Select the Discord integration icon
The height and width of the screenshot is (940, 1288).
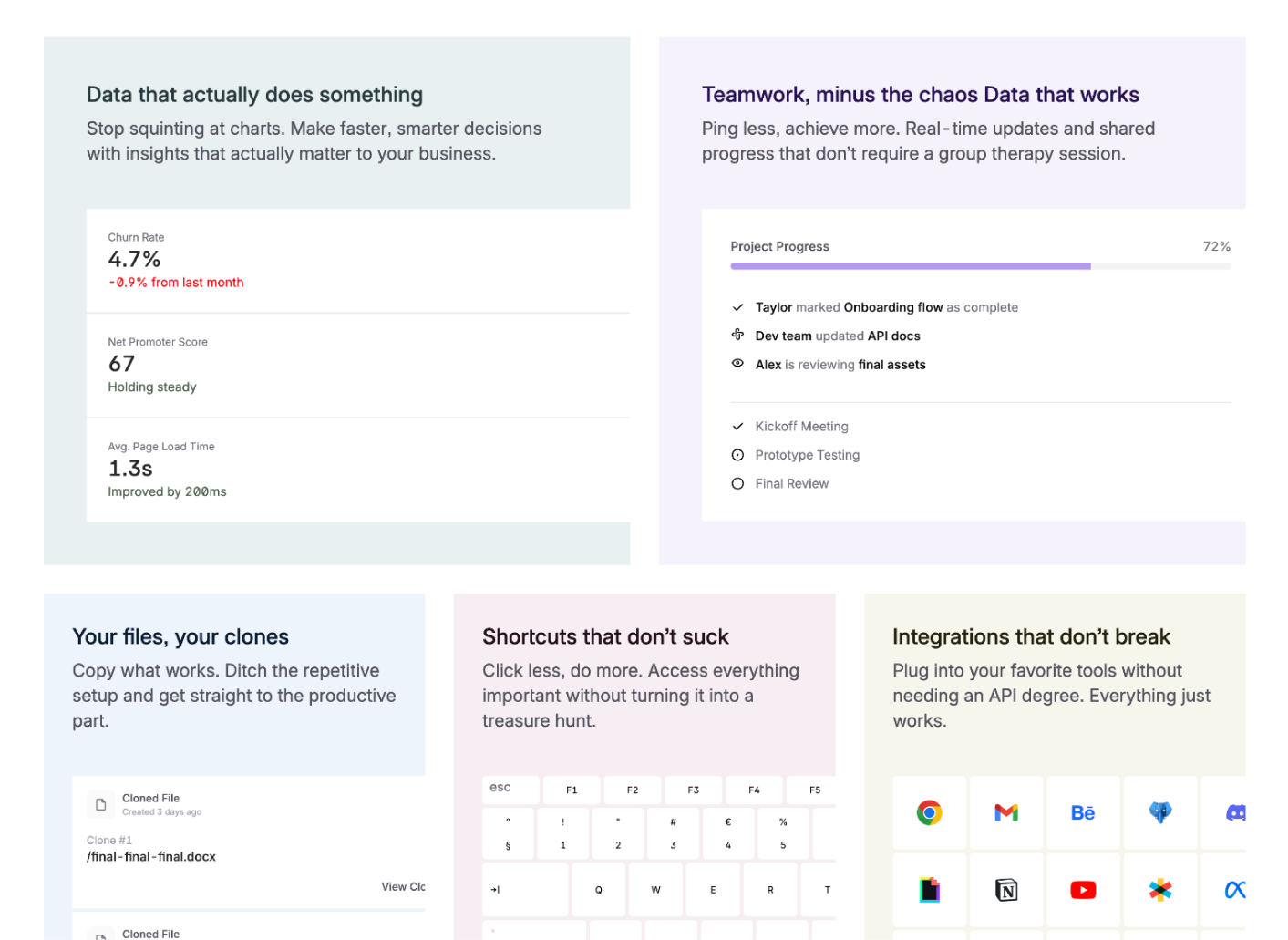tap(1234, 812)
